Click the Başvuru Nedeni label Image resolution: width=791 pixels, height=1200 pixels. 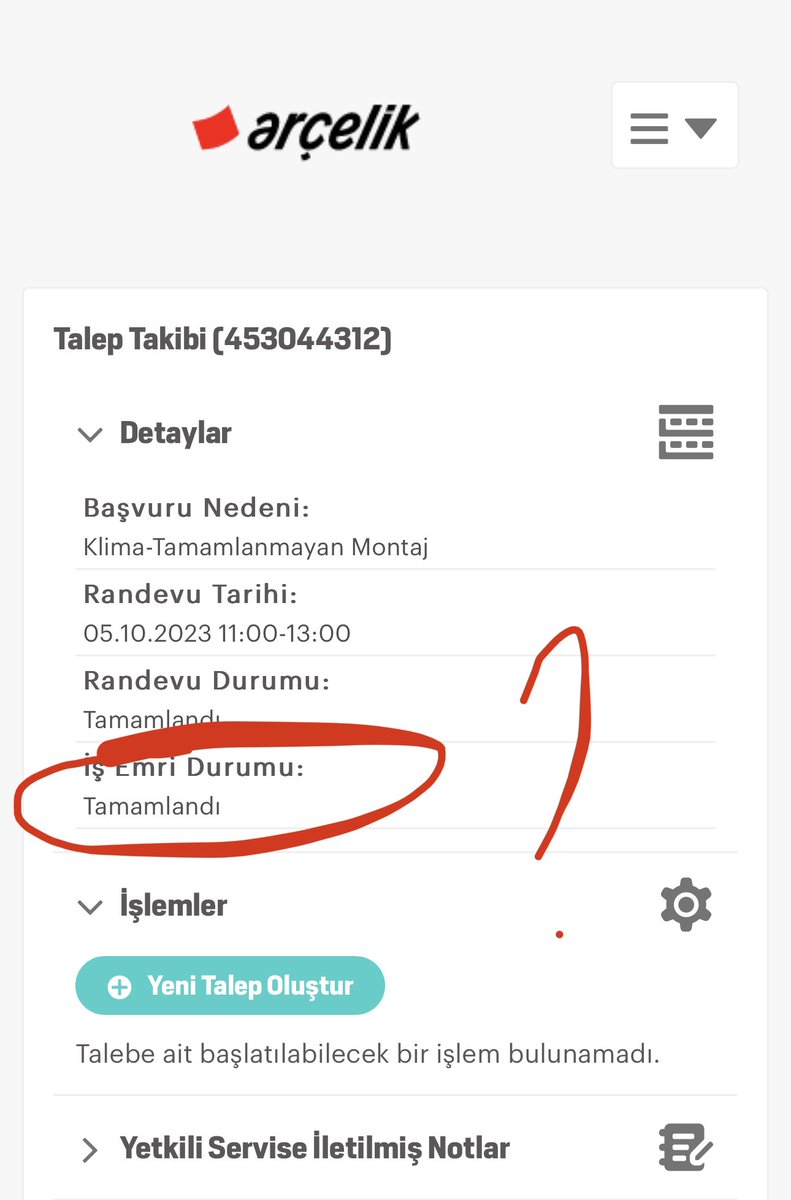[x=197, y=507]
